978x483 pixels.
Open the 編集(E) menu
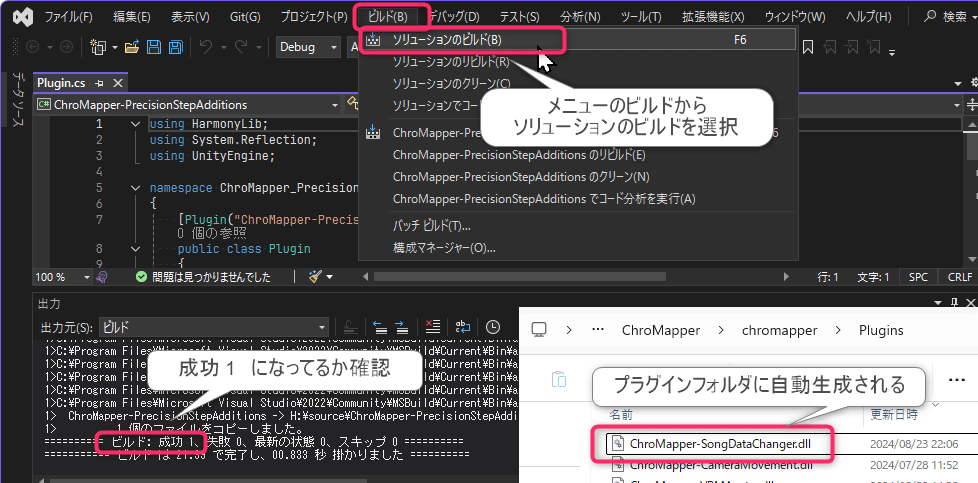point(132,17)
